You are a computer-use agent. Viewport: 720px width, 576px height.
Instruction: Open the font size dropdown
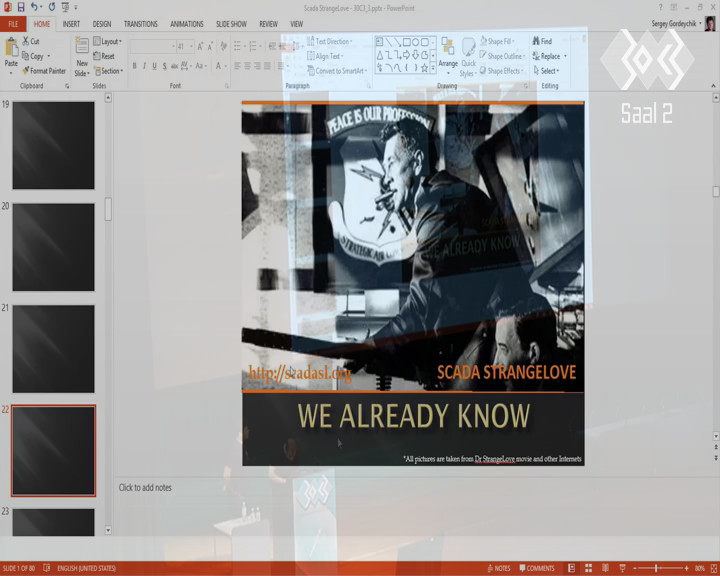(x=191, y=46)
